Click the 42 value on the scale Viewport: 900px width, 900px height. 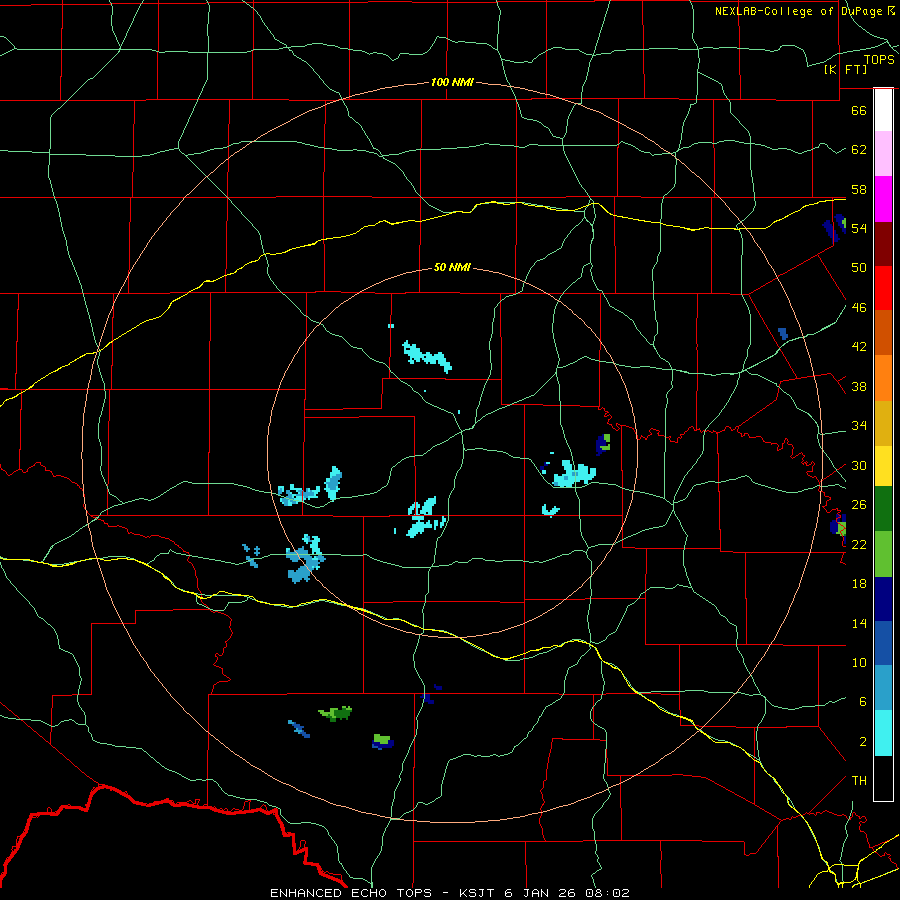click(x=859, y=346)
